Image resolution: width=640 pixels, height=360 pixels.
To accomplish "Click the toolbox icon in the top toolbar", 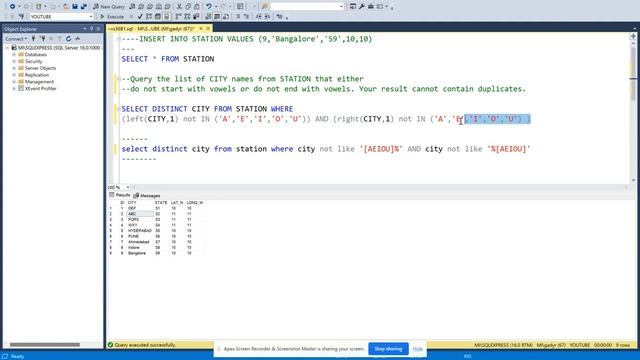I will (371, 7).
